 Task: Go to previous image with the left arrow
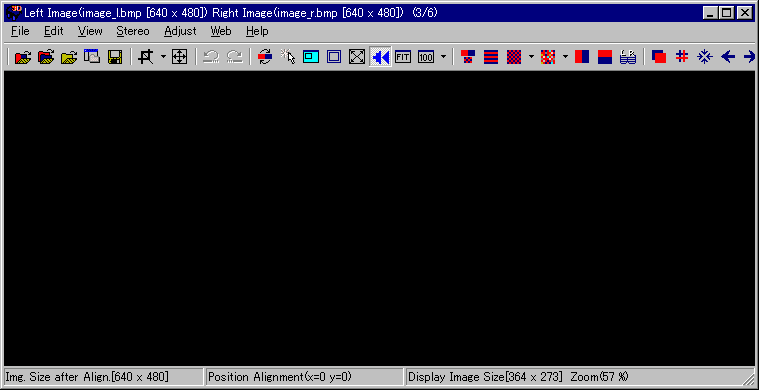click(x=728, y=57)
